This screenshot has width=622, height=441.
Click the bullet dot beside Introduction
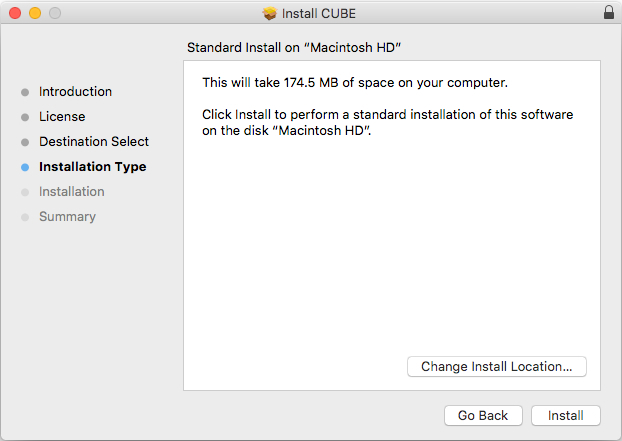pos(25,92)
